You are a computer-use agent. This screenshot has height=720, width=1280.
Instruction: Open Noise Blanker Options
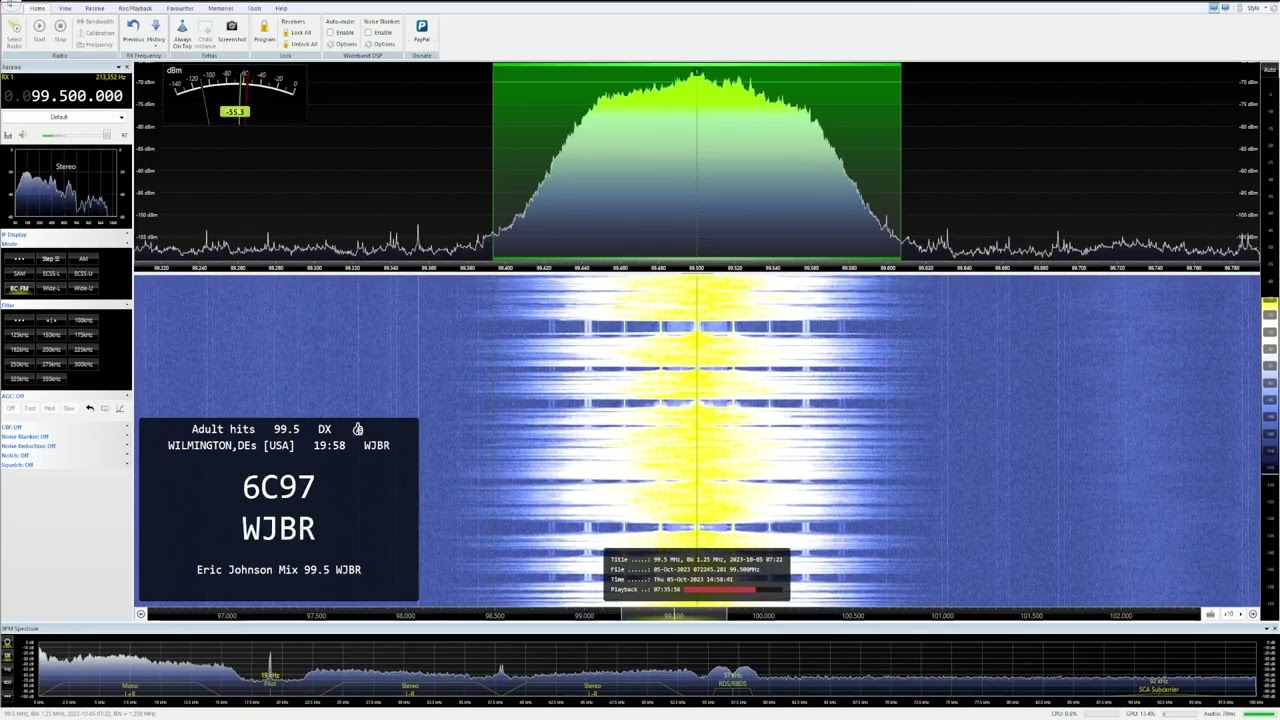pos(380,44)
